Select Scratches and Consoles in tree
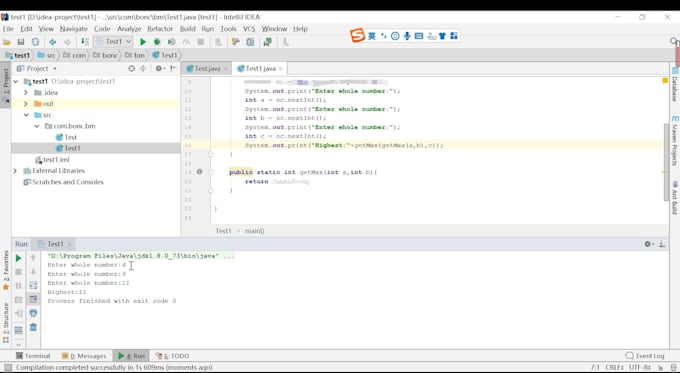The image size is (680, 373). pyautogui.click(x=63, y=182)
